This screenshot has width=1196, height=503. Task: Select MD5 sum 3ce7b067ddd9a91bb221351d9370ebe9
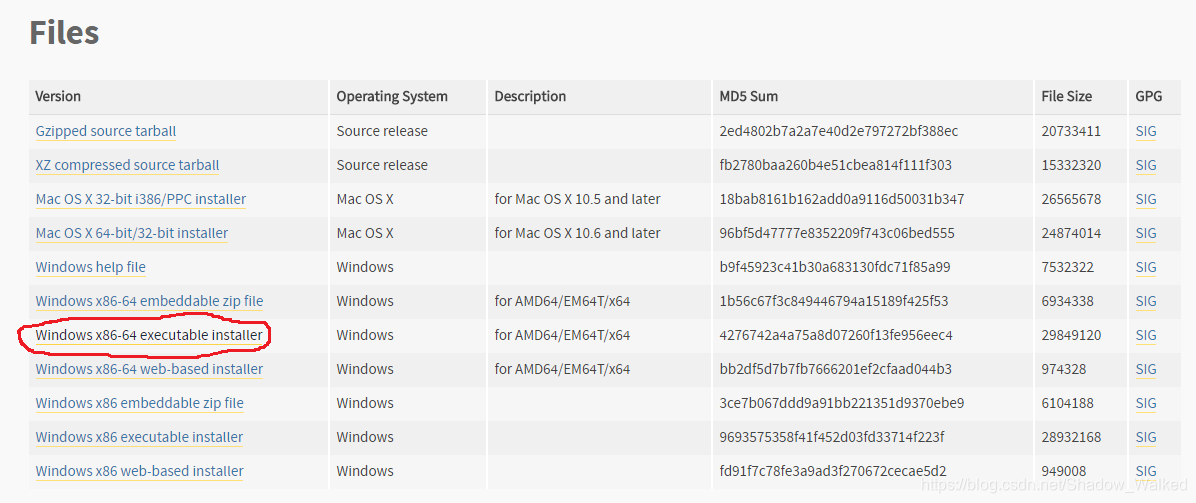(841, 403)
